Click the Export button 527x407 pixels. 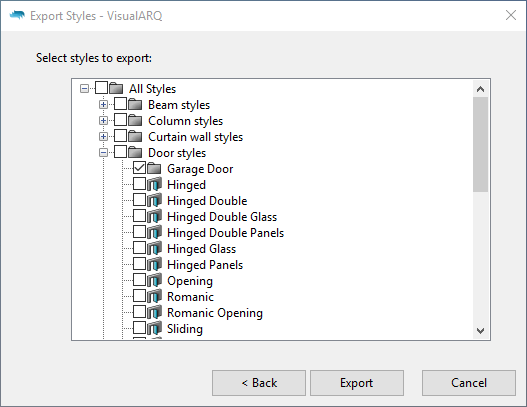(357, 383)
